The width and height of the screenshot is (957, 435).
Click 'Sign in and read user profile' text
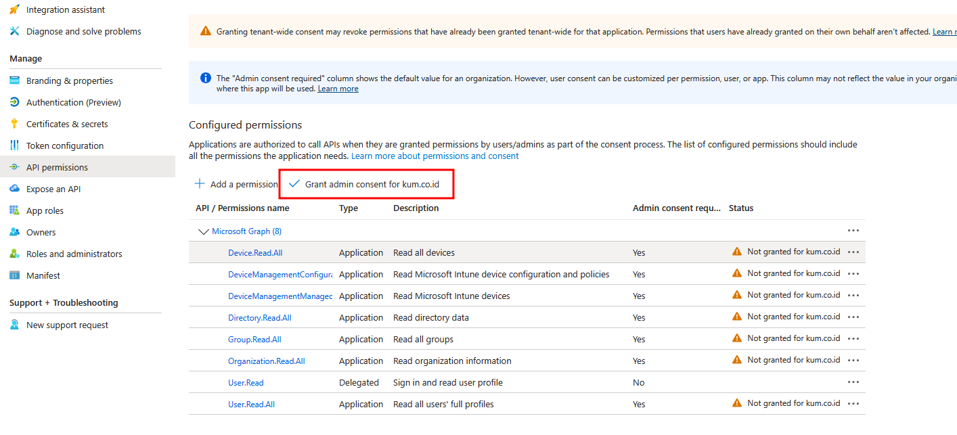pyautogui.click(x=448, y=383)
